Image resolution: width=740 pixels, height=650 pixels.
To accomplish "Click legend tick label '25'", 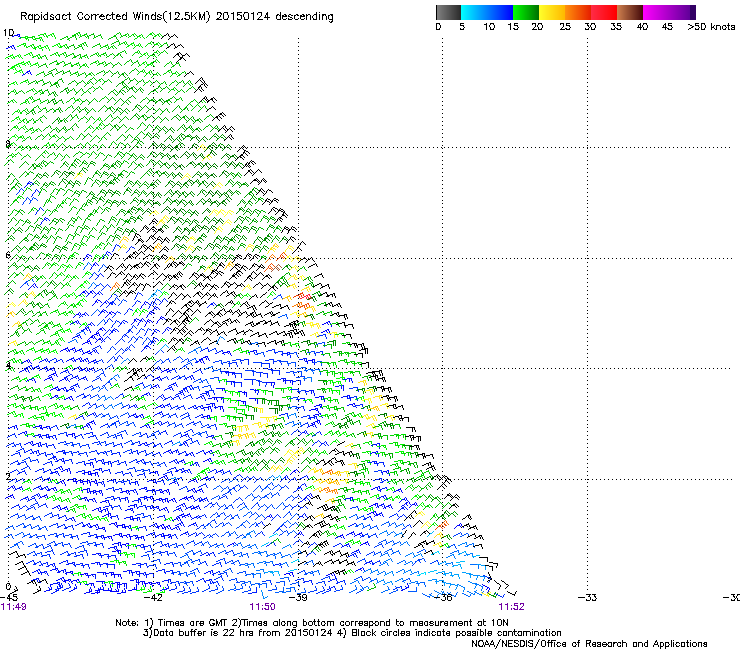I will (x=565, y=27).
